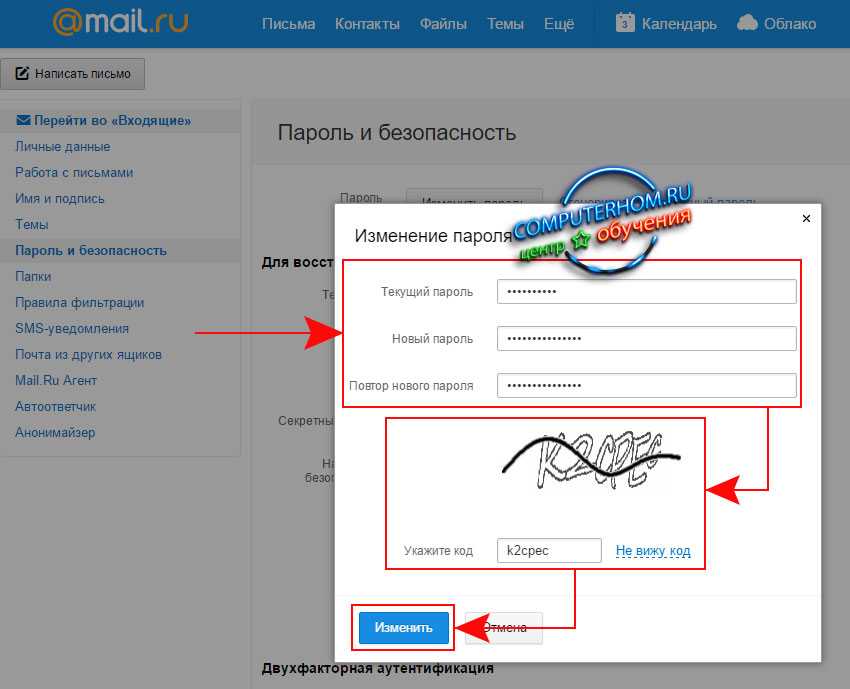Viewport: 850px width, 689px height.
Task: Focus the Текущий пароль field
Action: [646, 291]
